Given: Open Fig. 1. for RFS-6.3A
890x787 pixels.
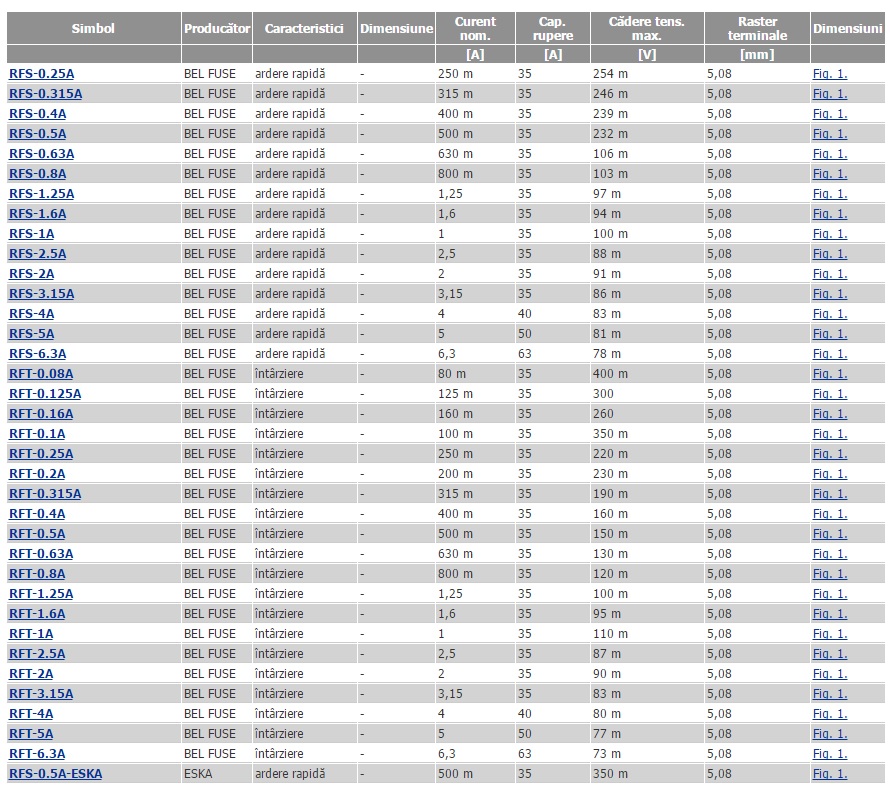Looking at the screenshot, I should point(830,353).
